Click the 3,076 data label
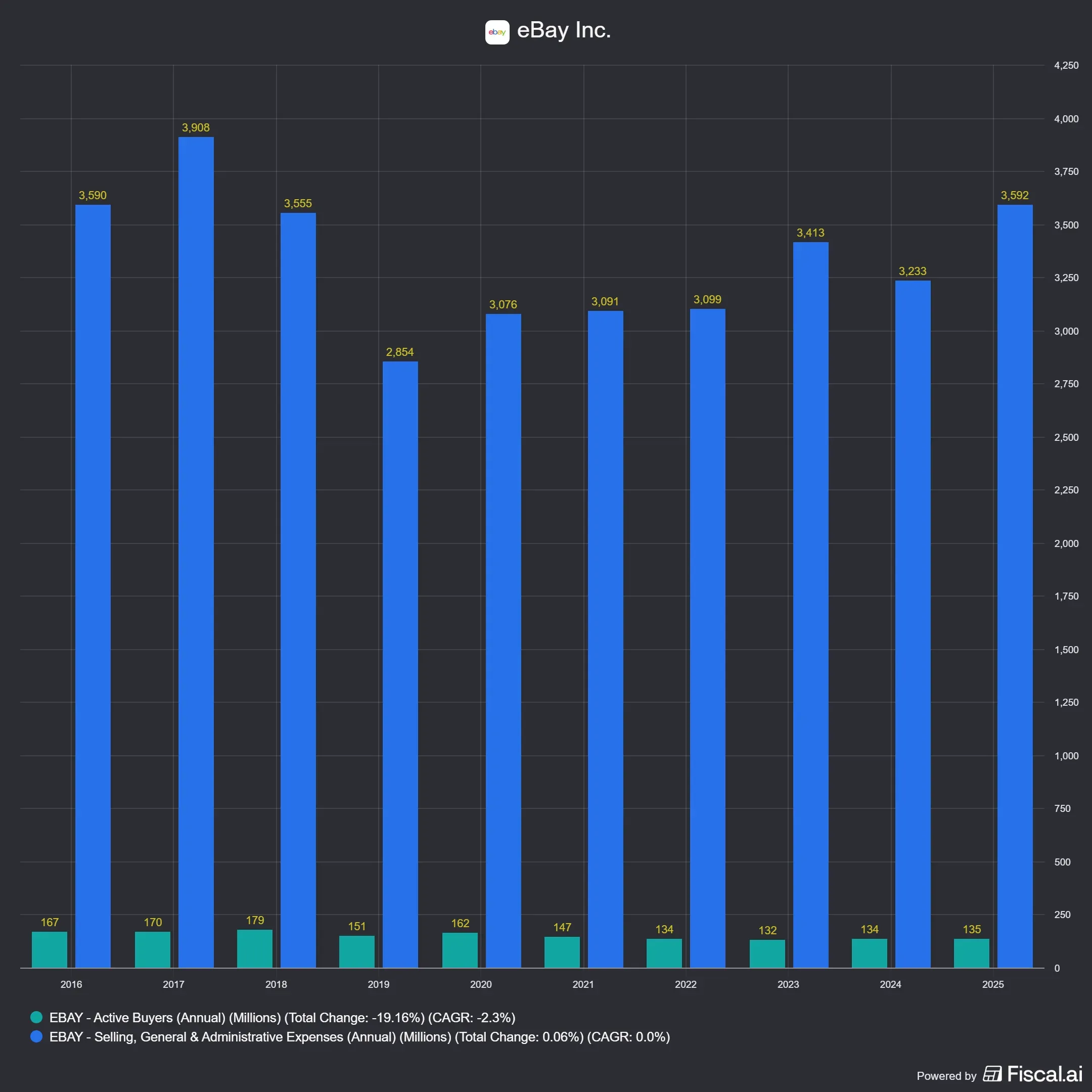1092x1092 pixels. coord(503,305)
